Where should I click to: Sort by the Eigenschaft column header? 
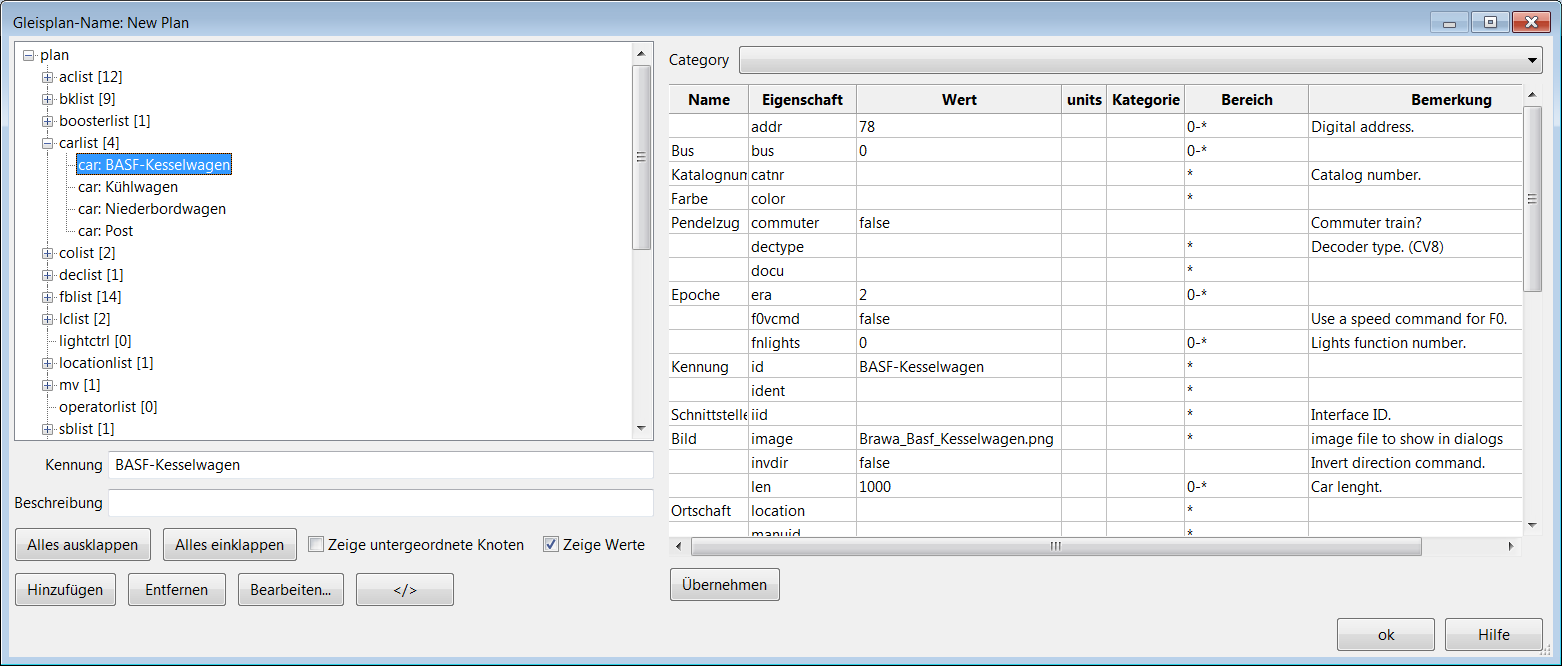click(802, 100)
